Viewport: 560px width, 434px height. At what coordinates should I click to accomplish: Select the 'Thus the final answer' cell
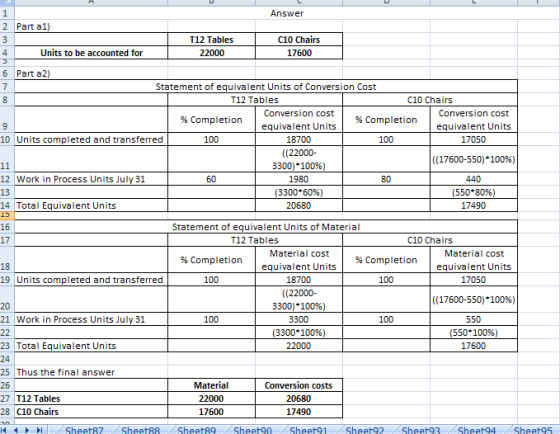(91, 372)
